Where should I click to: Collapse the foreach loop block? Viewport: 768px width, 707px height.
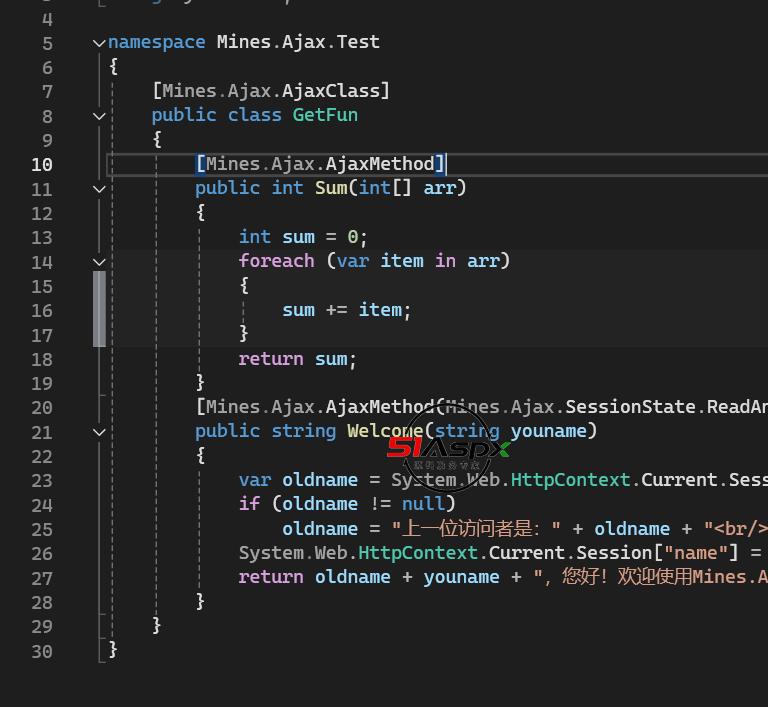[99, 262]
